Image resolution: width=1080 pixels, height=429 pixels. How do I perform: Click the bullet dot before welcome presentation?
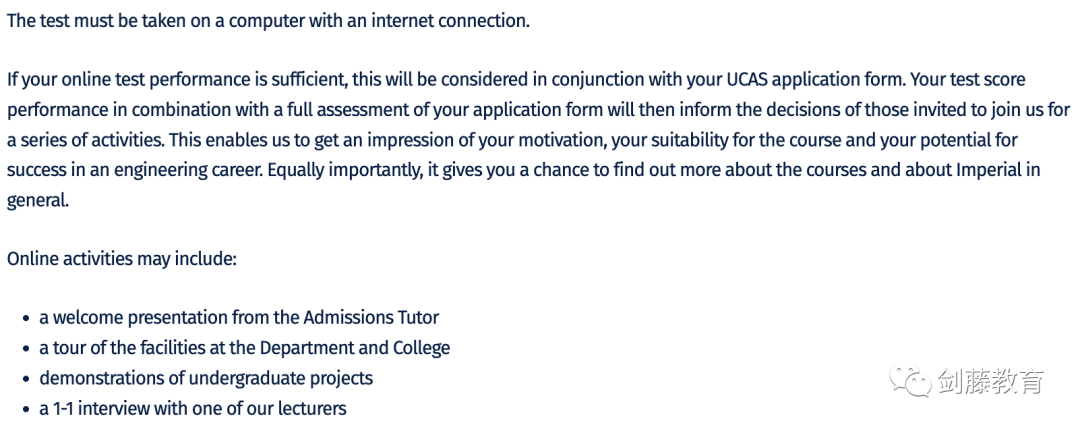coord(26,319)
